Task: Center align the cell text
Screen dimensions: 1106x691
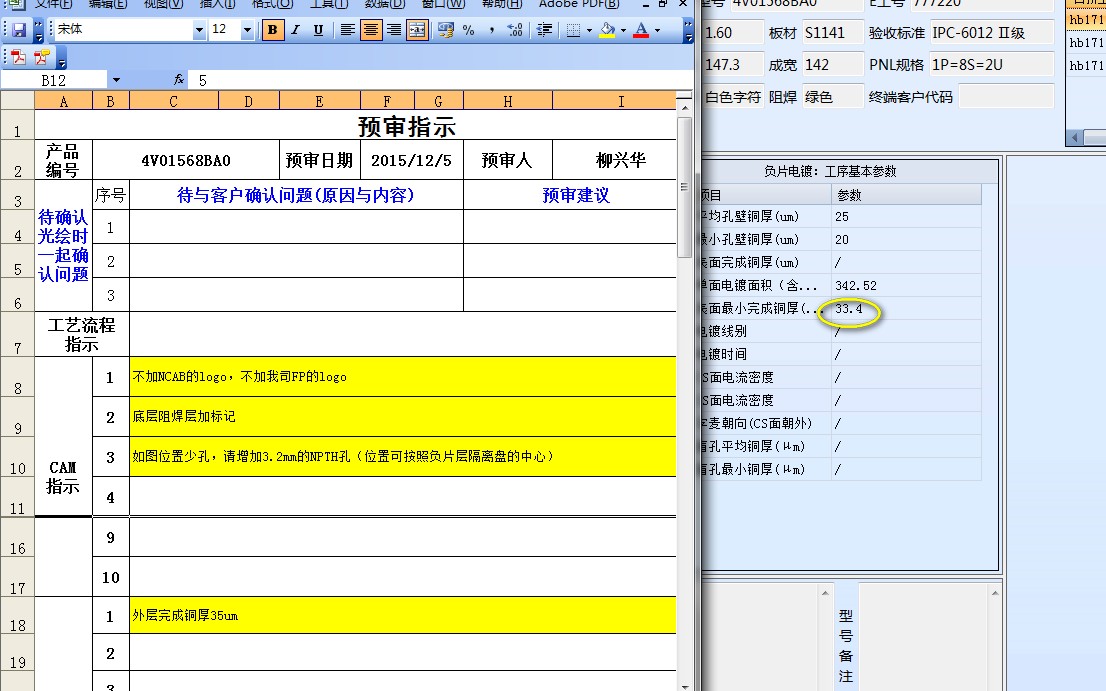Action: (370, 30)
